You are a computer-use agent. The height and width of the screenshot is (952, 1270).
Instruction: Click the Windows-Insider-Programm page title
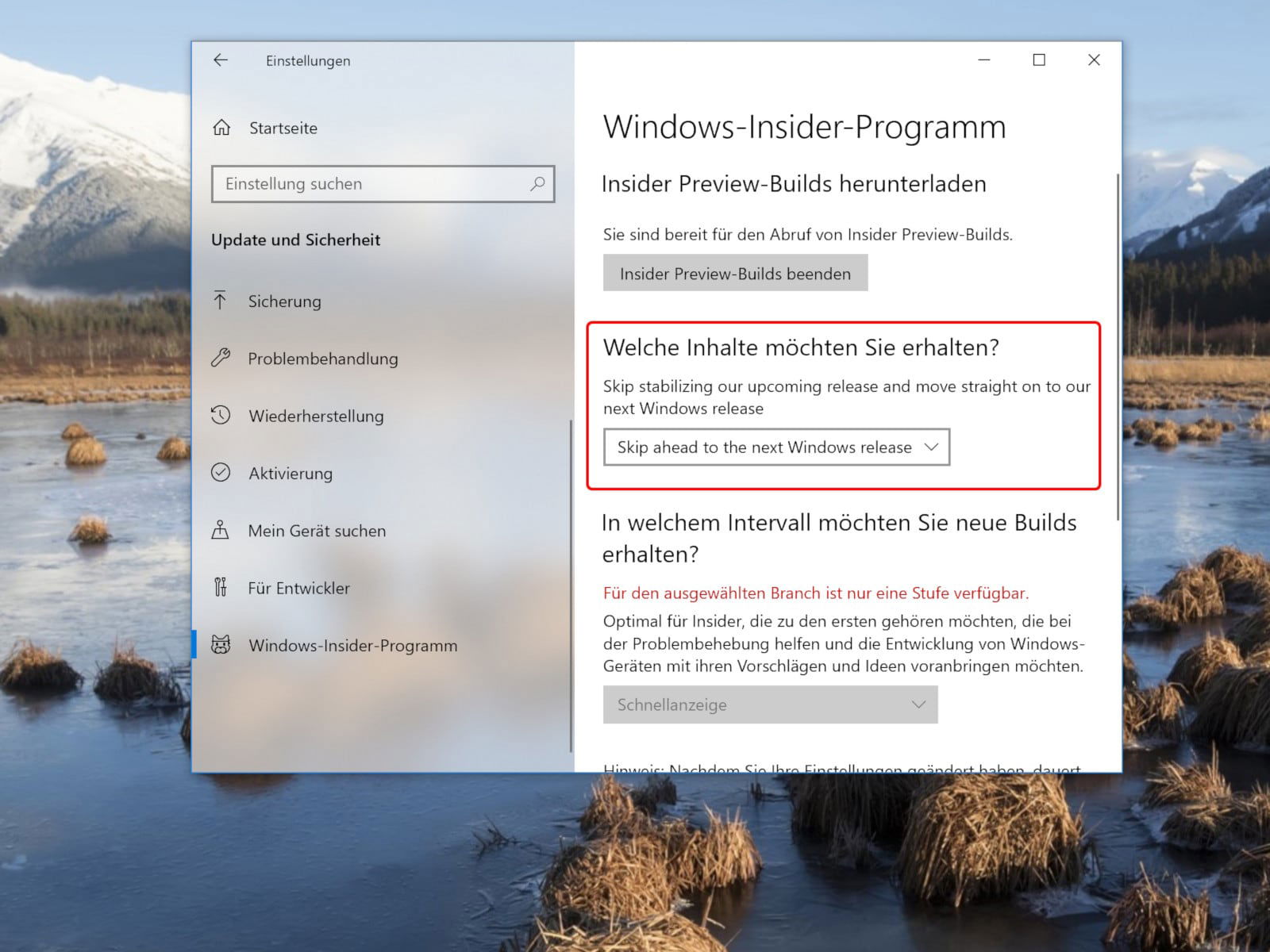(804, 127)
